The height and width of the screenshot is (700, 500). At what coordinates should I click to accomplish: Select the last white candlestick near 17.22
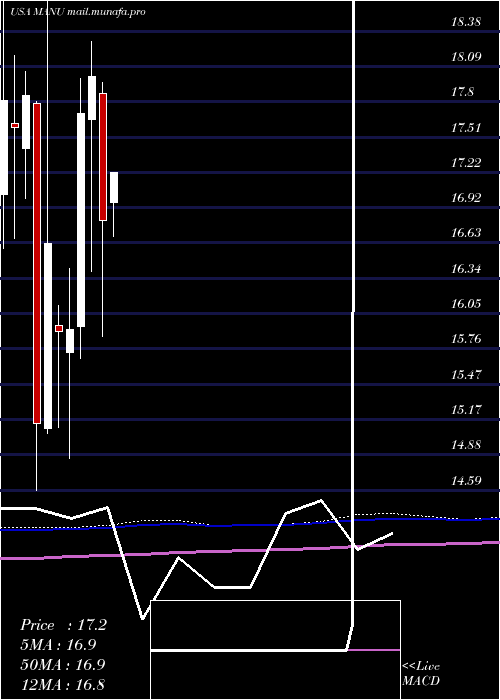(x=114, y=188)
